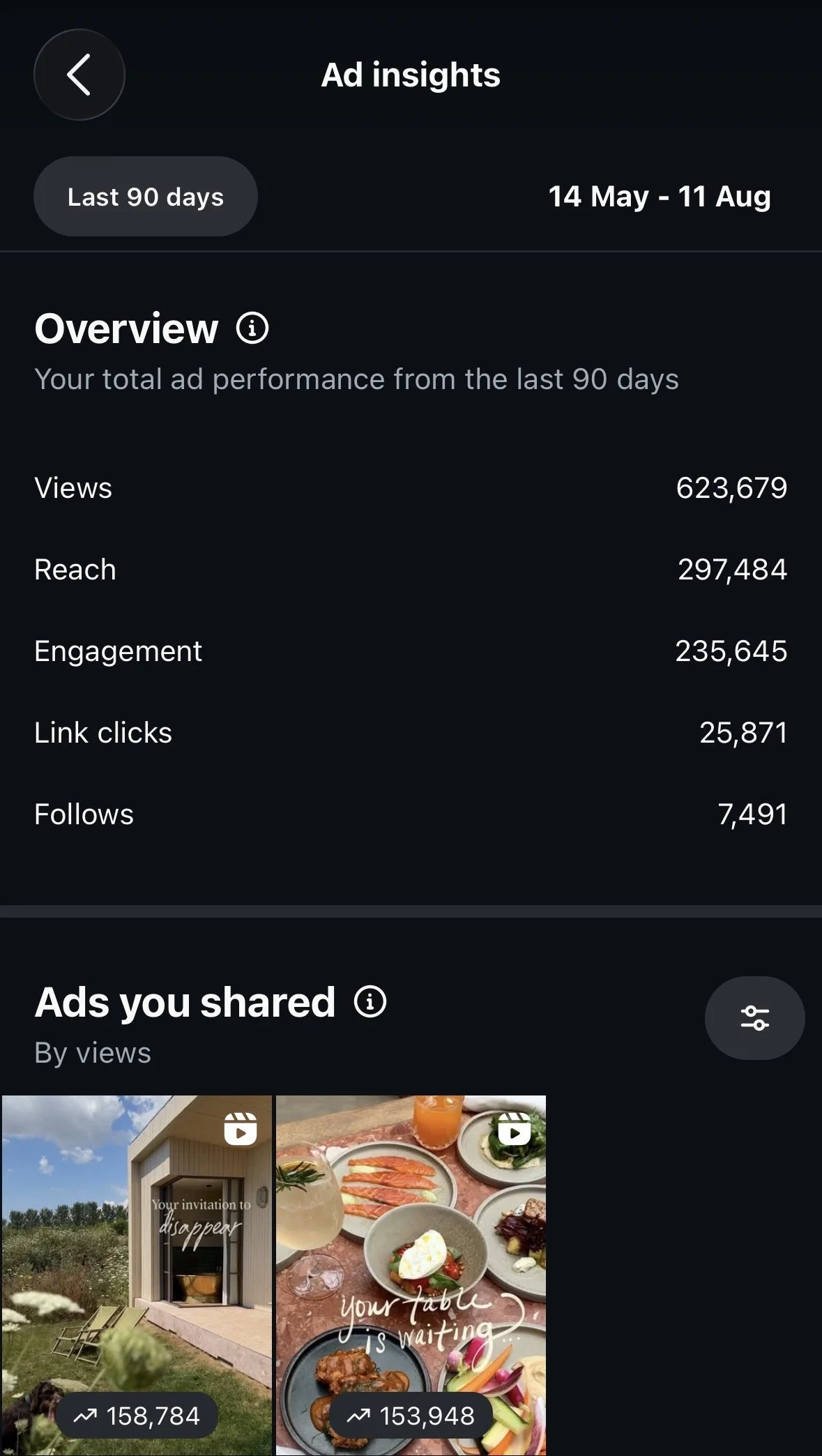Open the 'your table is waiting' ad
This screenshot has height=1456, width=822.
[411, 1275]
